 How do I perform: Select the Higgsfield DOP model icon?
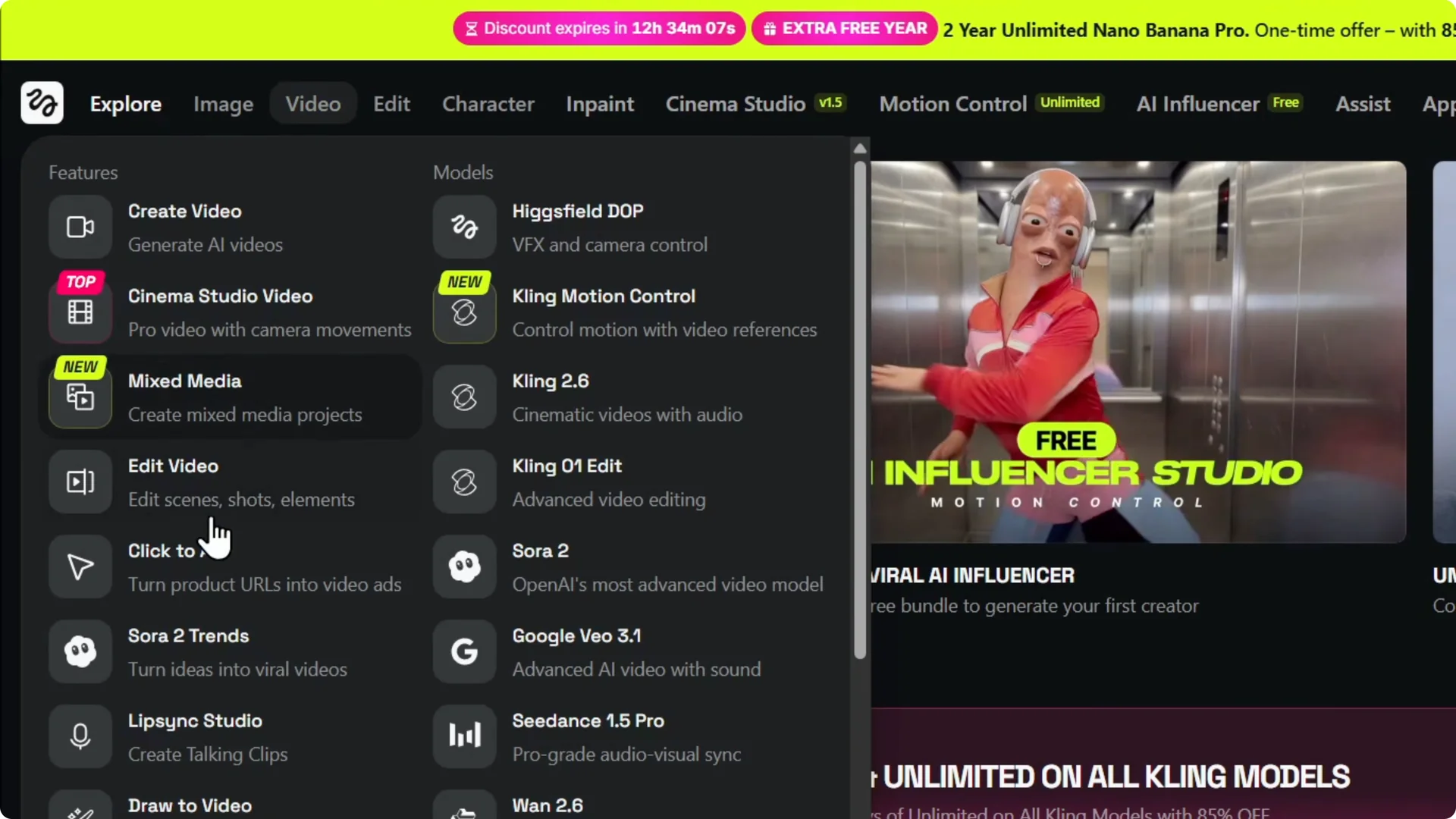(463, 227)
